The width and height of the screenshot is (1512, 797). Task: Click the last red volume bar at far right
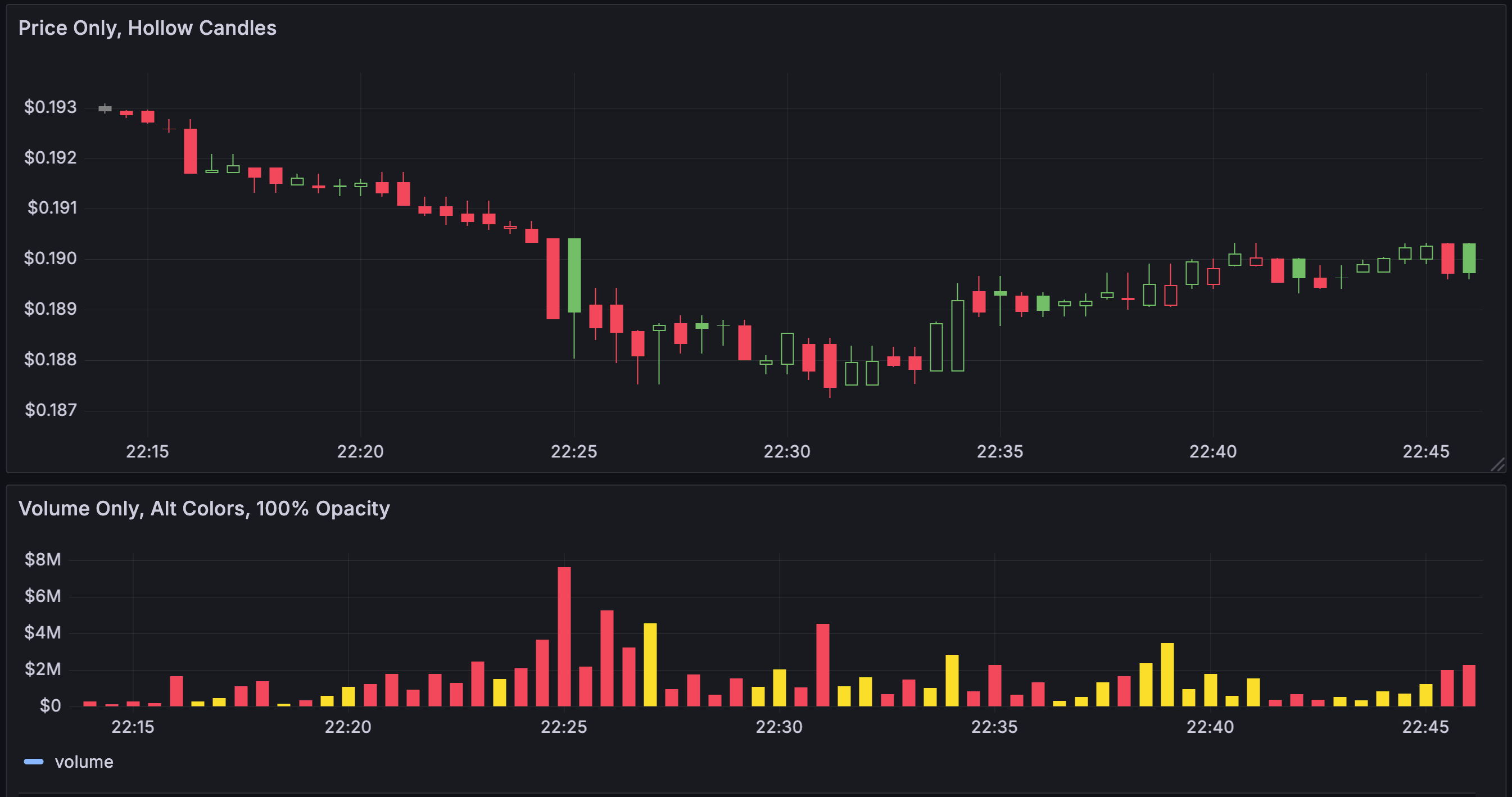tap(1469, 685)
